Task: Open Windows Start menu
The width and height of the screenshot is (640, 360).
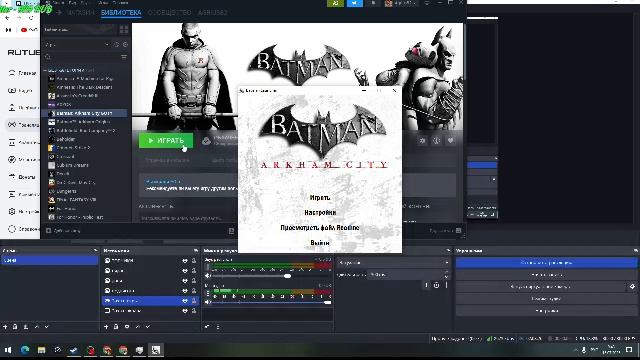Action: [8, 350]
